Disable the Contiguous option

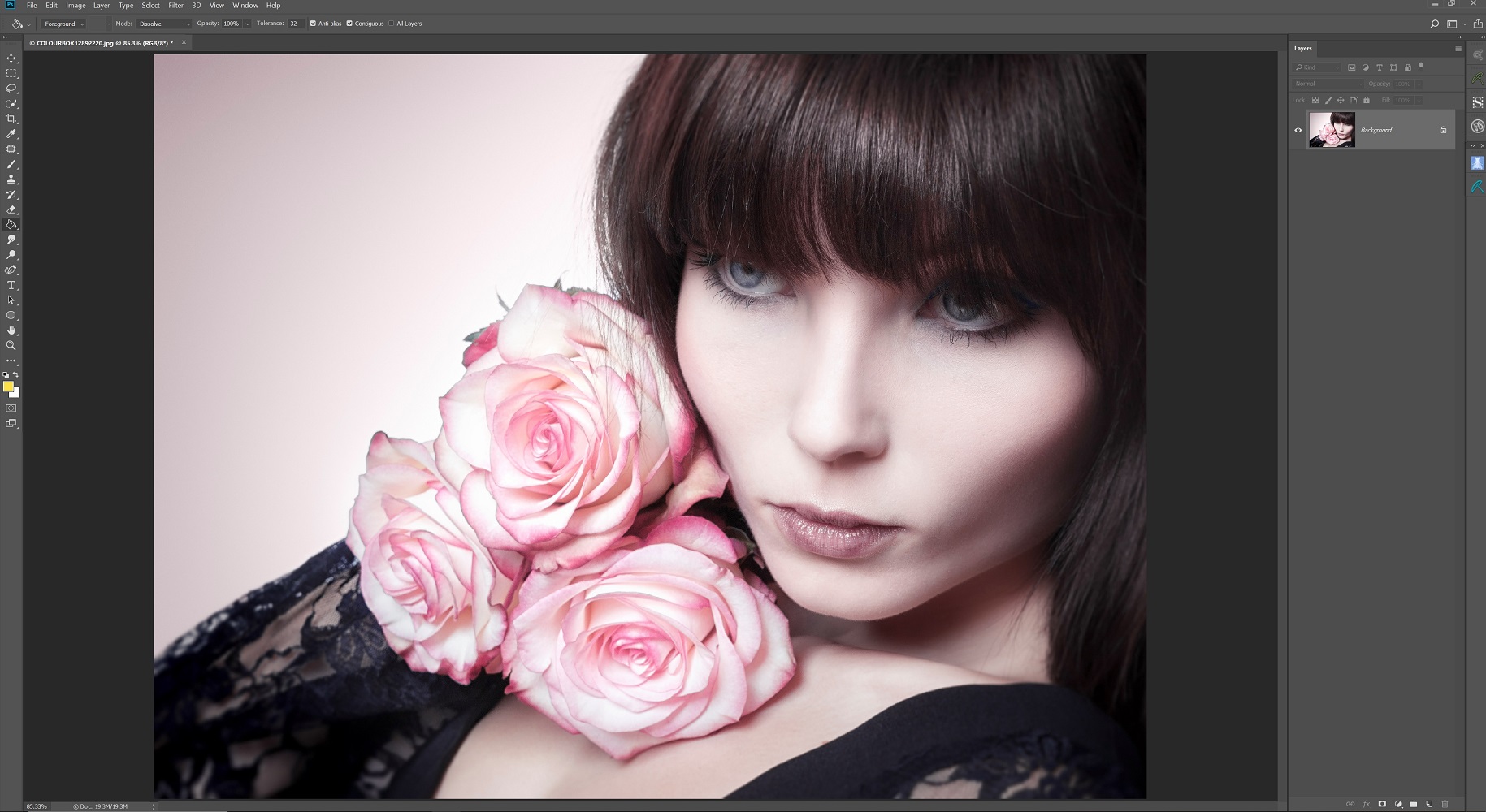click(x=349, y=24)
